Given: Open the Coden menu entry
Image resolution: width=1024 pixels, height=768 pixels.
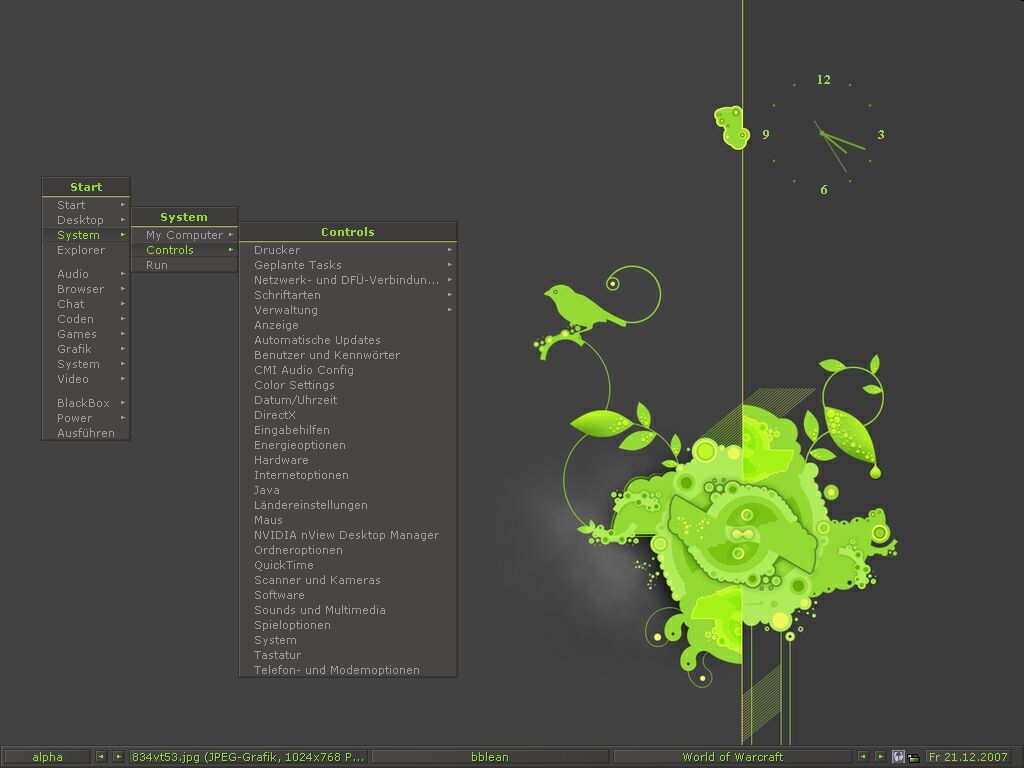Looking at the screenshot, I should tap(86, 319).
